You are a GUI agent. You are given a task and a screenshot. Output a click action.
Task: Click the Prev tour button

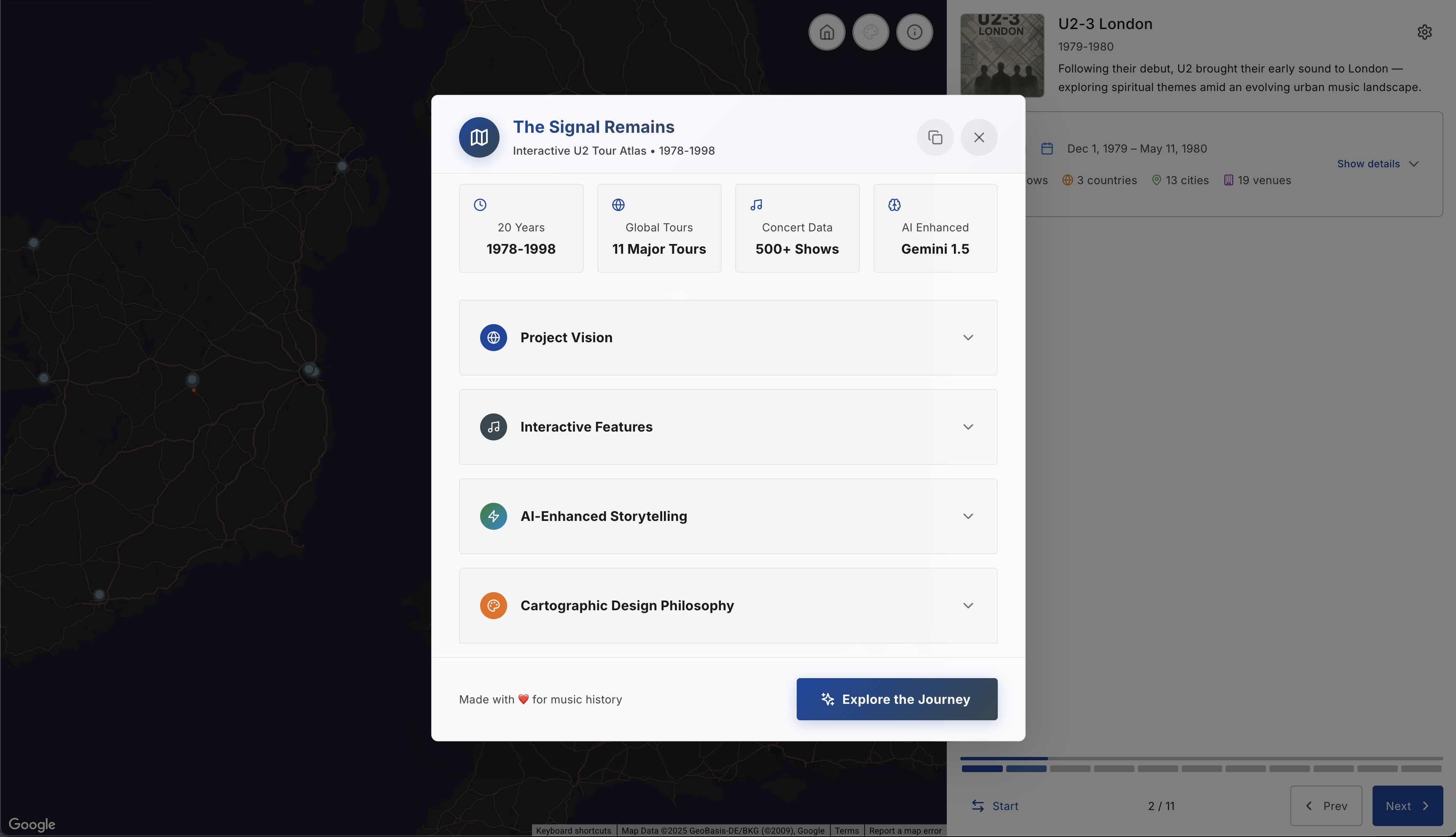point(1325,805)
